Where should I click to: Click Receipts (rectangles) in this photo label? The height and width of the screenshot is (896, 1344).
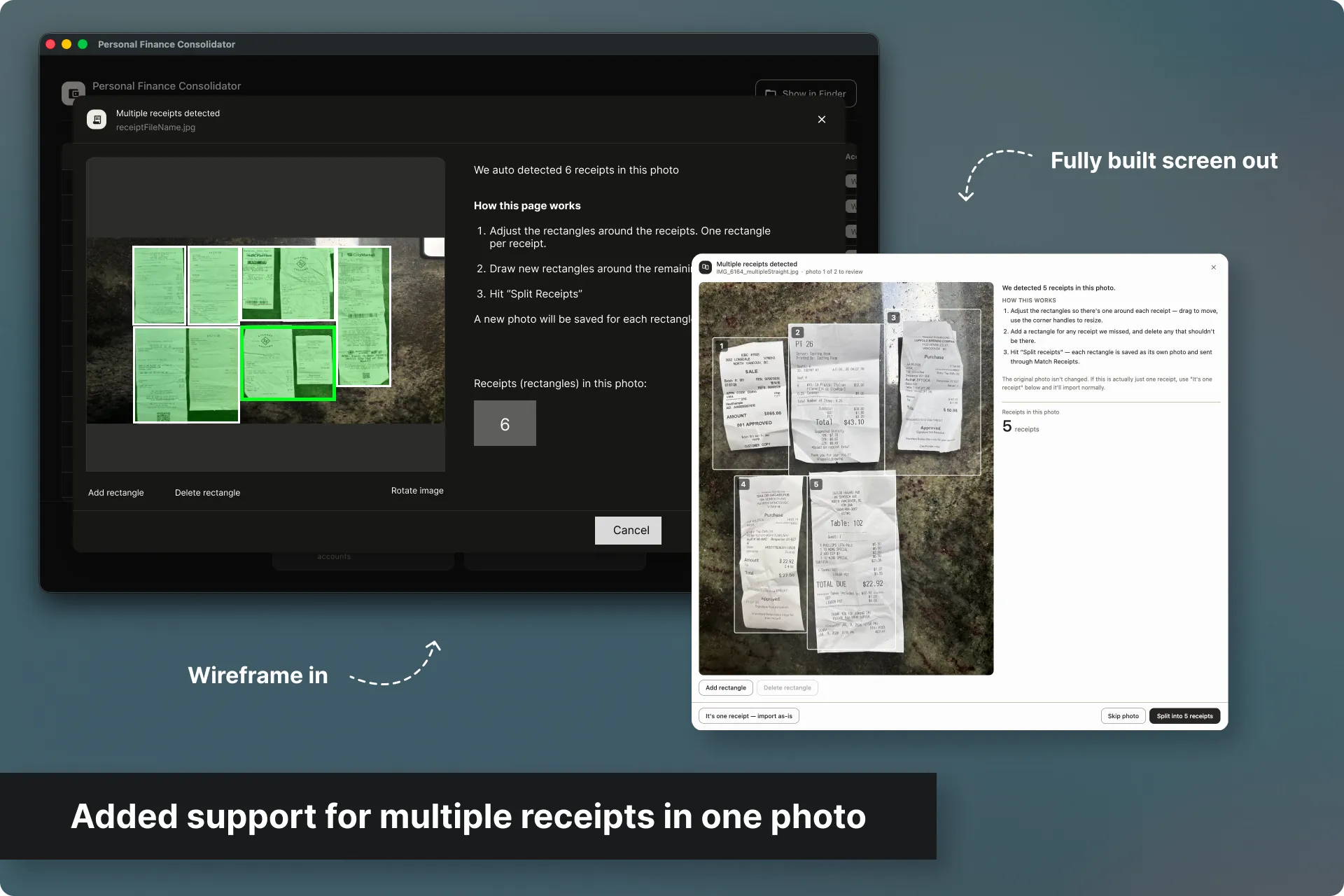[560, 384]
